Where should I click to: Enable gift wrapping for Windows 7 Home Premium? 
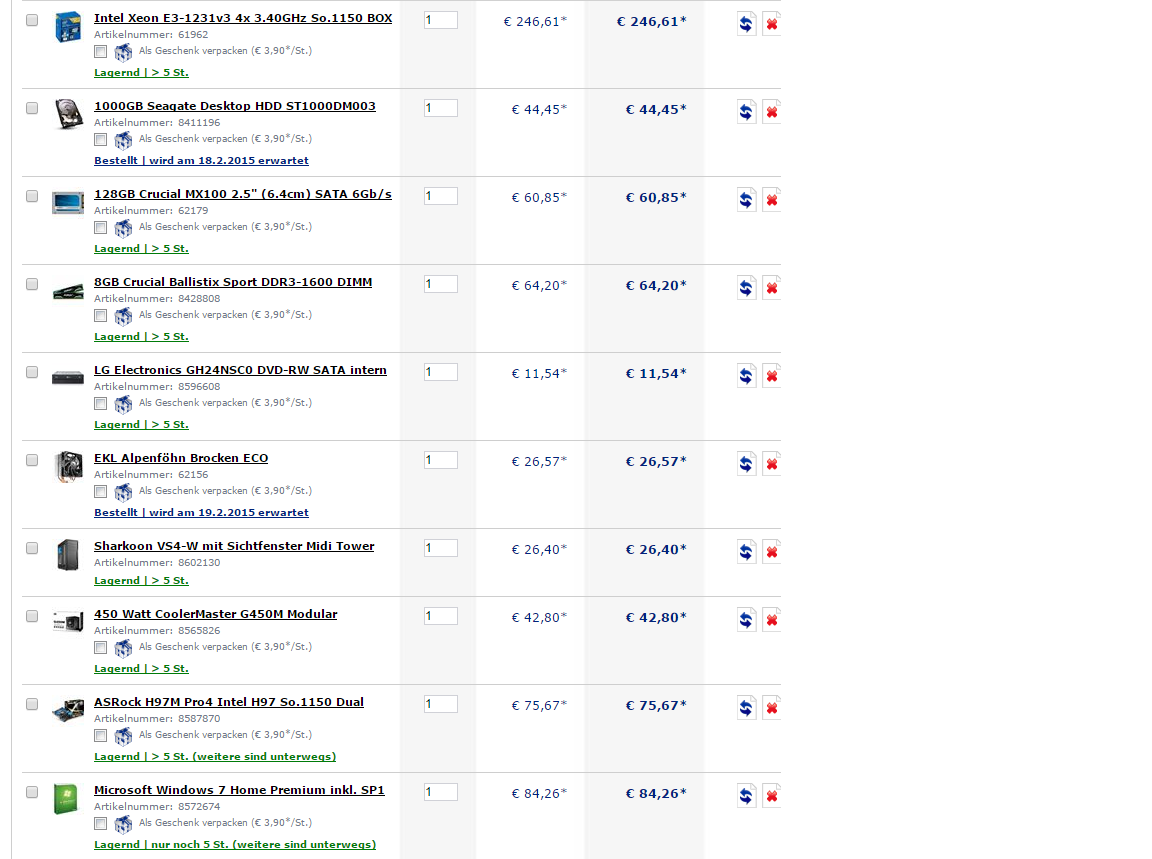[x=101, y=824]
